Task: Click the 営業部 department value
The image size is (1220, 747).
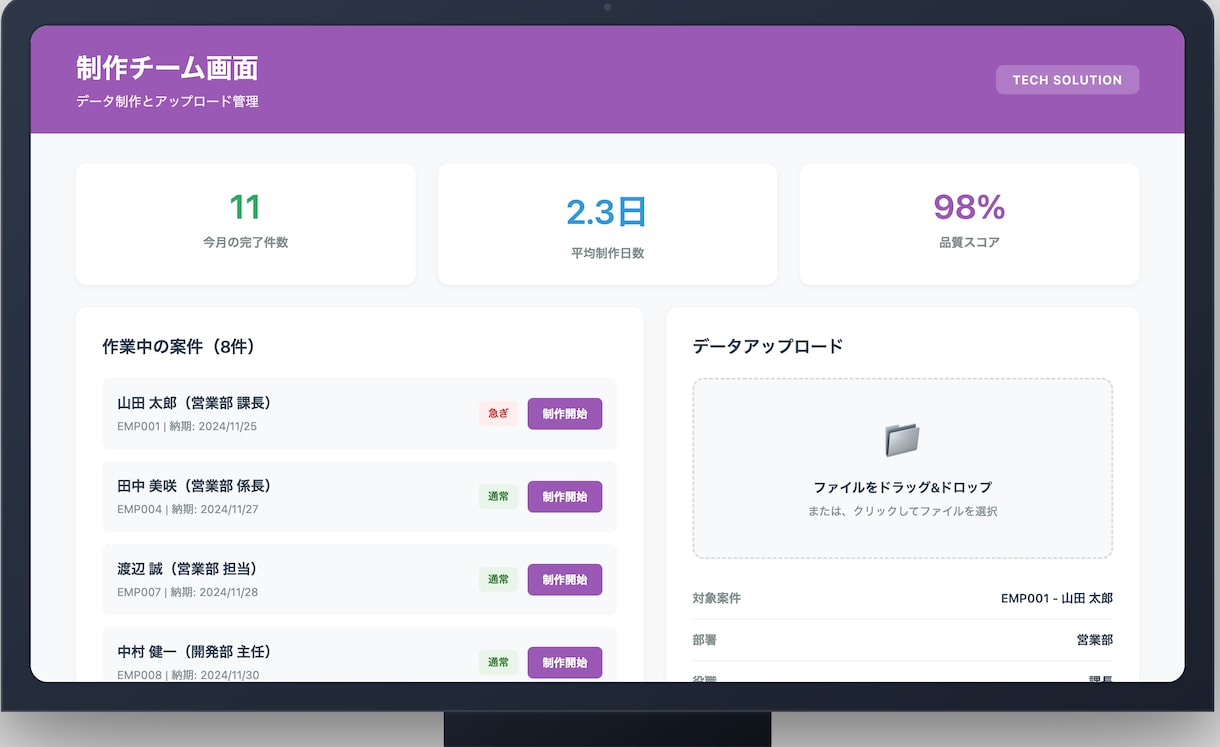Action: (1094, 640)
